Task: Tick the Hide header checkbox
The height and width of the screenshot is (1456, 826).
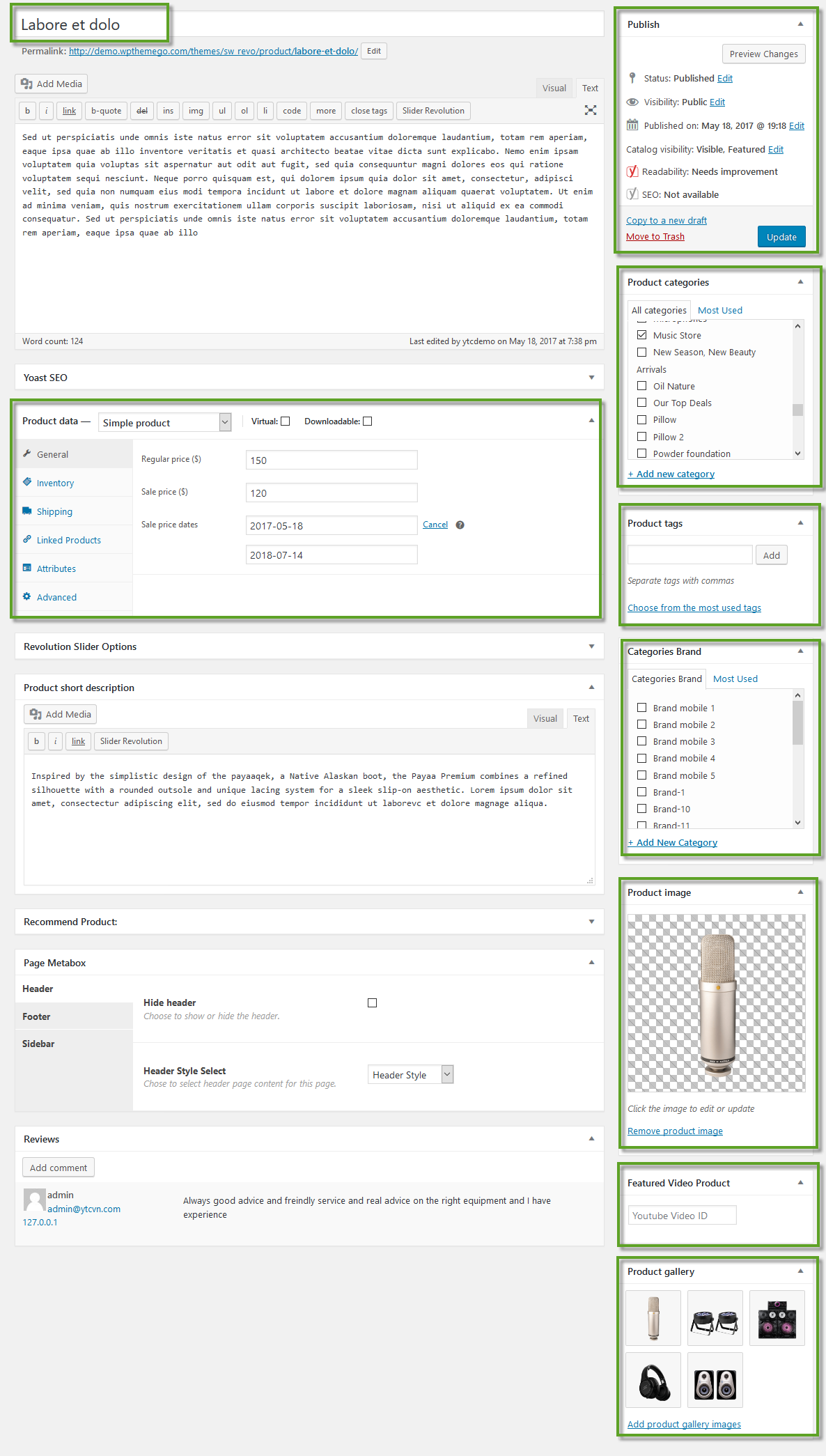Action: click(x=372, y=1003)
